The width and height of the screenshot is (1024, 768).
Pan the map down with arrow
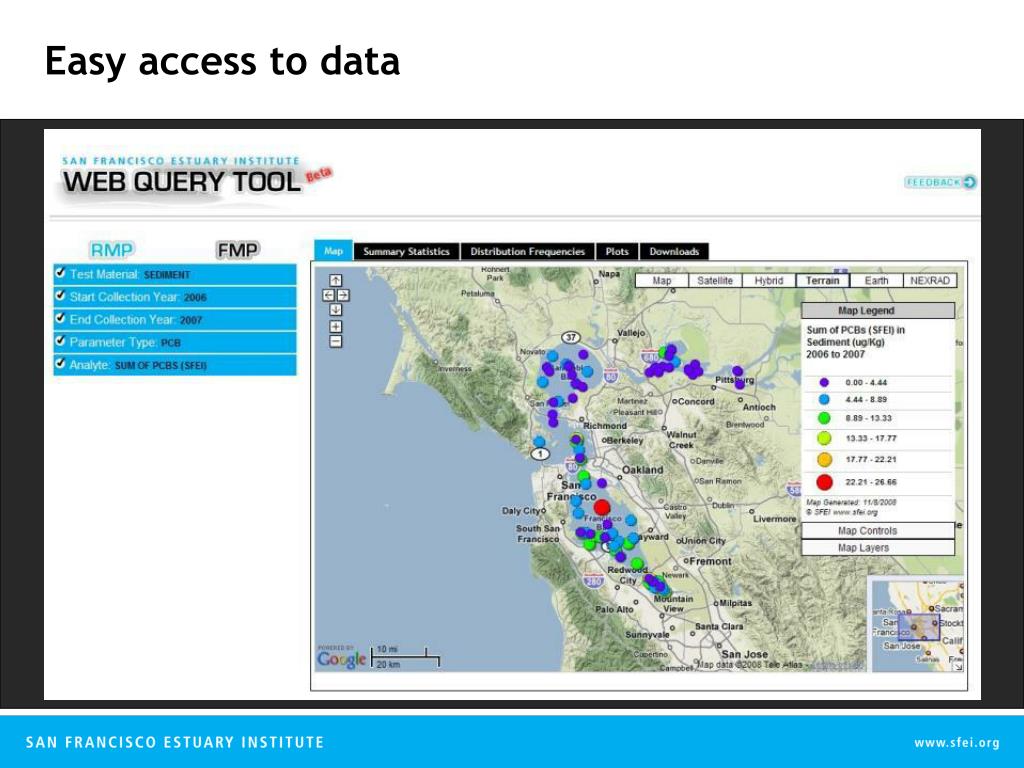click(x=336, y=310)
